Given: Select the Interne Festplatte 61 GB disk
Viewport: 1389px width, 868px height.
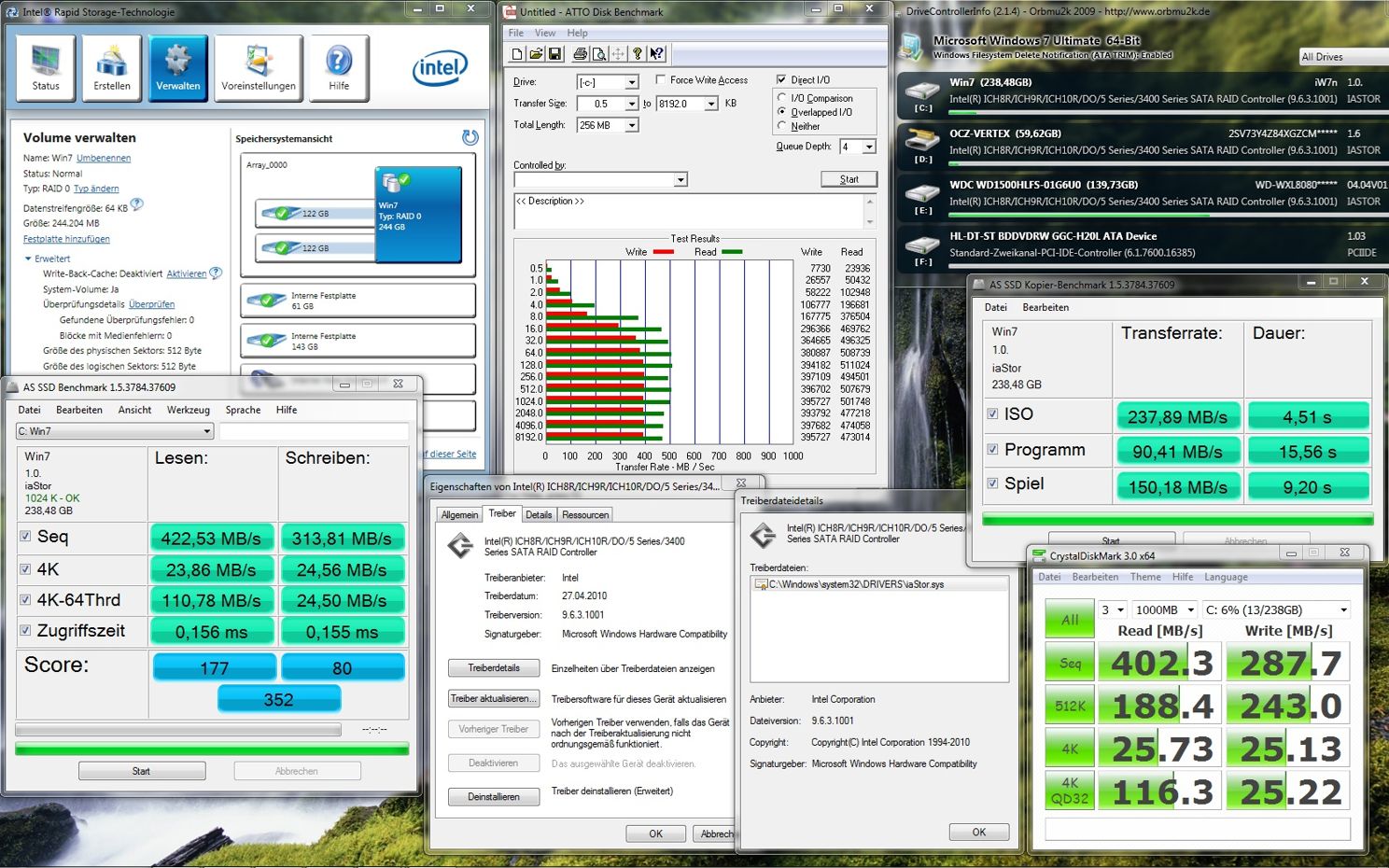Looking at the screenshot, I should pos(358,301).
